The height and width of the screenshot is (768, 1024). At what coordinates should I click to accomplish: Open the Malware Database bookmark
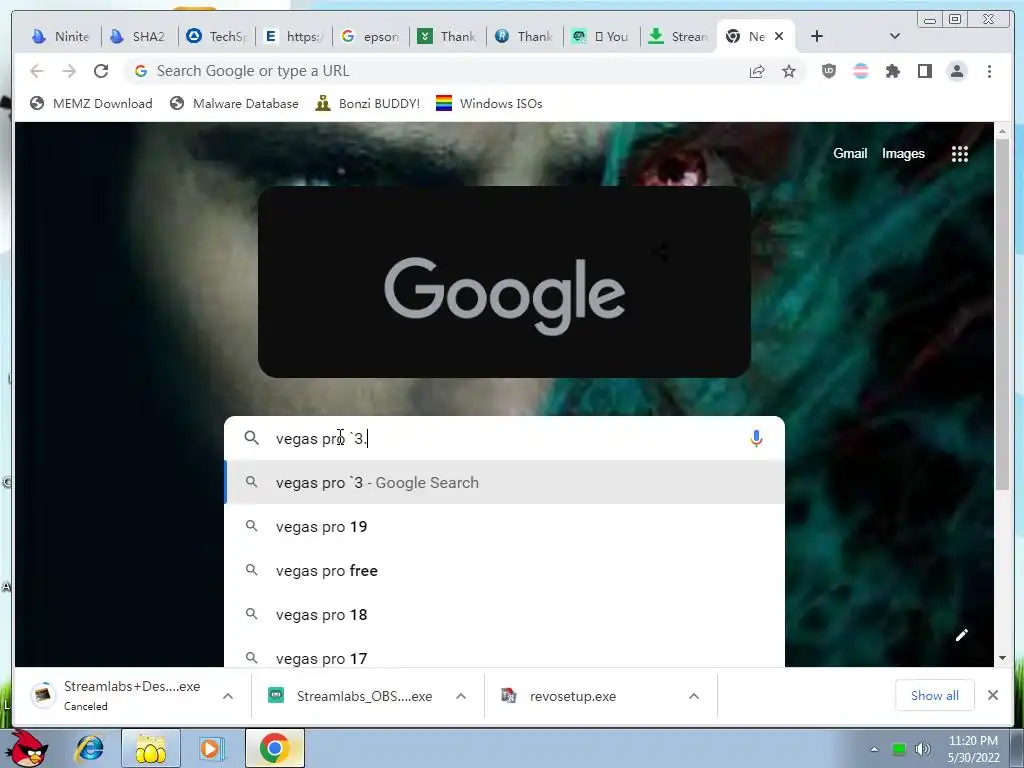[234, 103]
